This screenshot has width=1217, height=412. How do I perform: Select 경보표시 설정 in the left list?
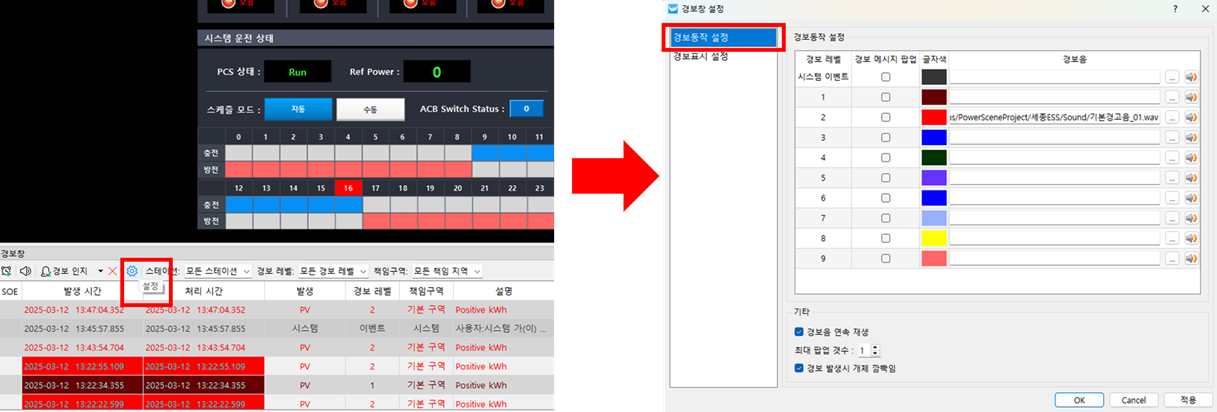click(700, 57)
